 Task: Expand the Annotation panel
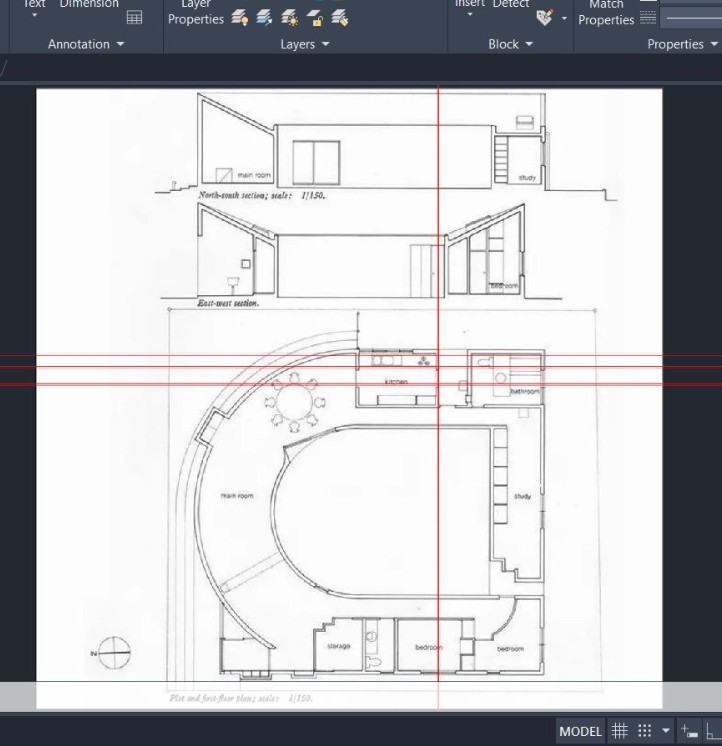coord(86,44)
